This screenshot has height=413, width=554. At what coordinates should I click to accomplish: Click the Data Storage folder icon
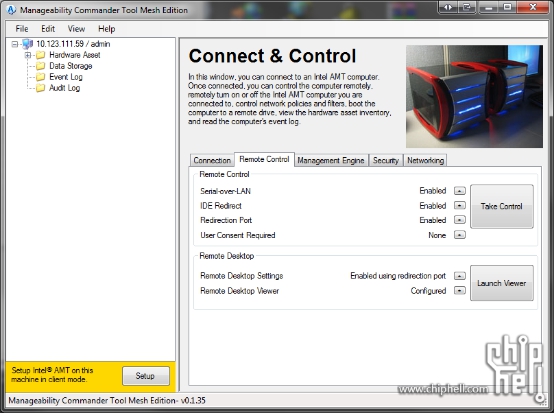click(x=41, y=66)
